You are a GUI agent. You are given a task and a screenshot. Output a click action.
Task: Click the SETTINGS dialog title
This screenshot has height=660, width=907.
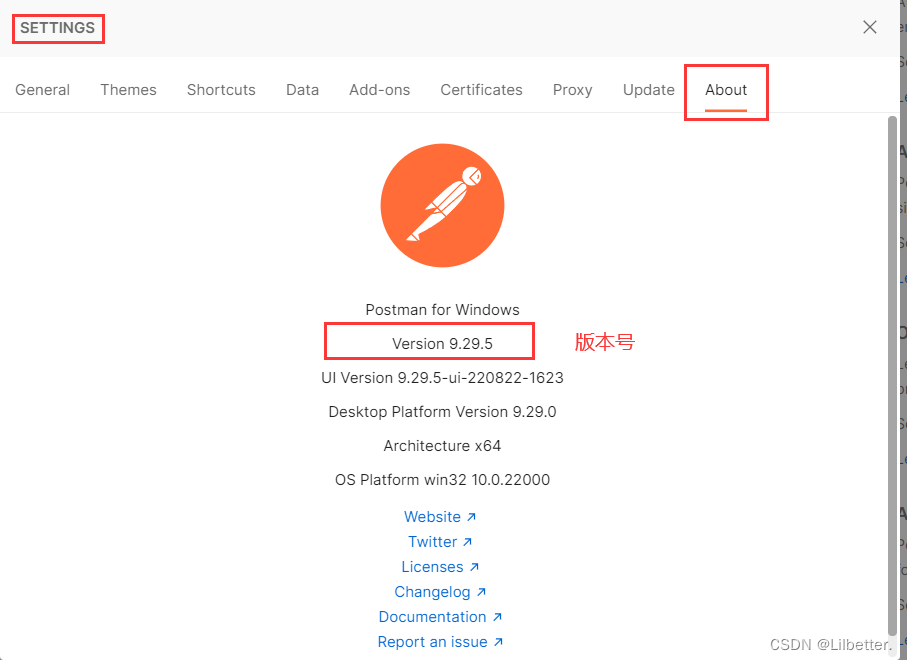pos(57,28)
